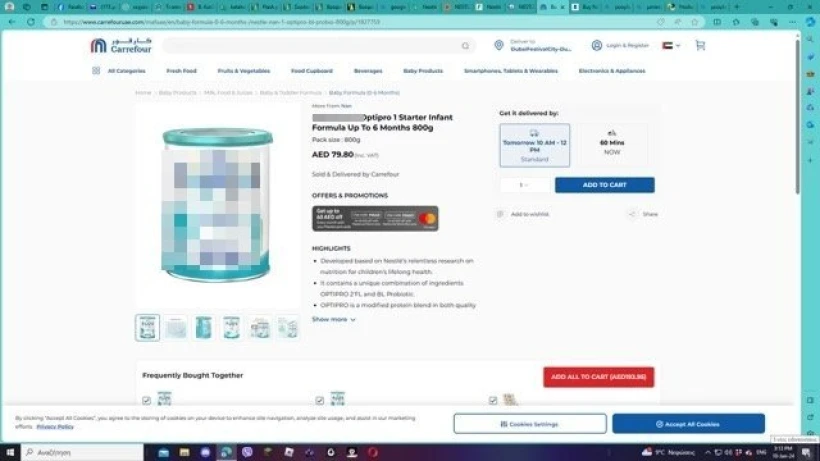Viewport: 820px width, 461px height.
Task: Open the shopping cart icon
Action: [x=699, y=45]
